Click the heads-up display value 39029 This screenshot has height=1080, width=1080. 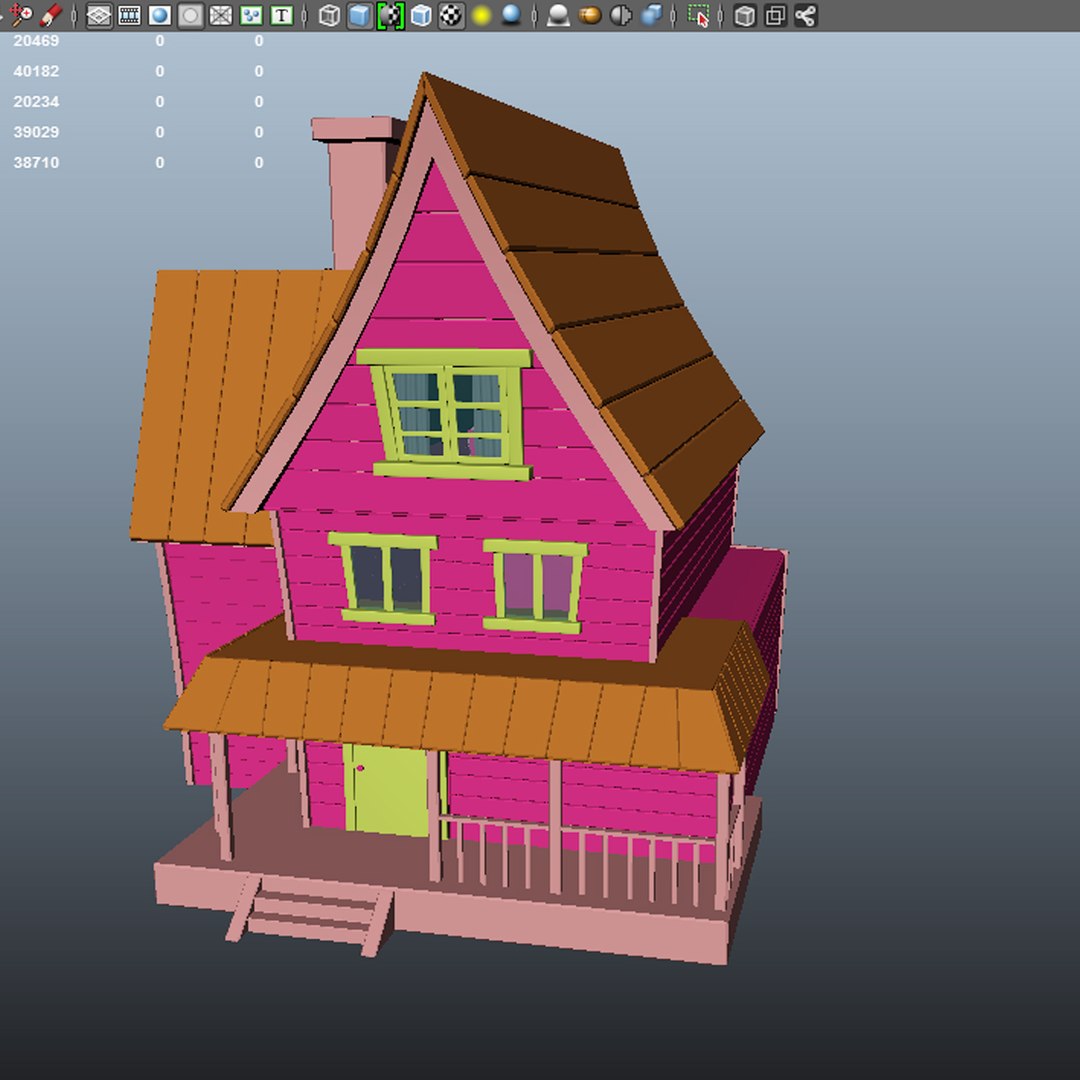[36, 132]
